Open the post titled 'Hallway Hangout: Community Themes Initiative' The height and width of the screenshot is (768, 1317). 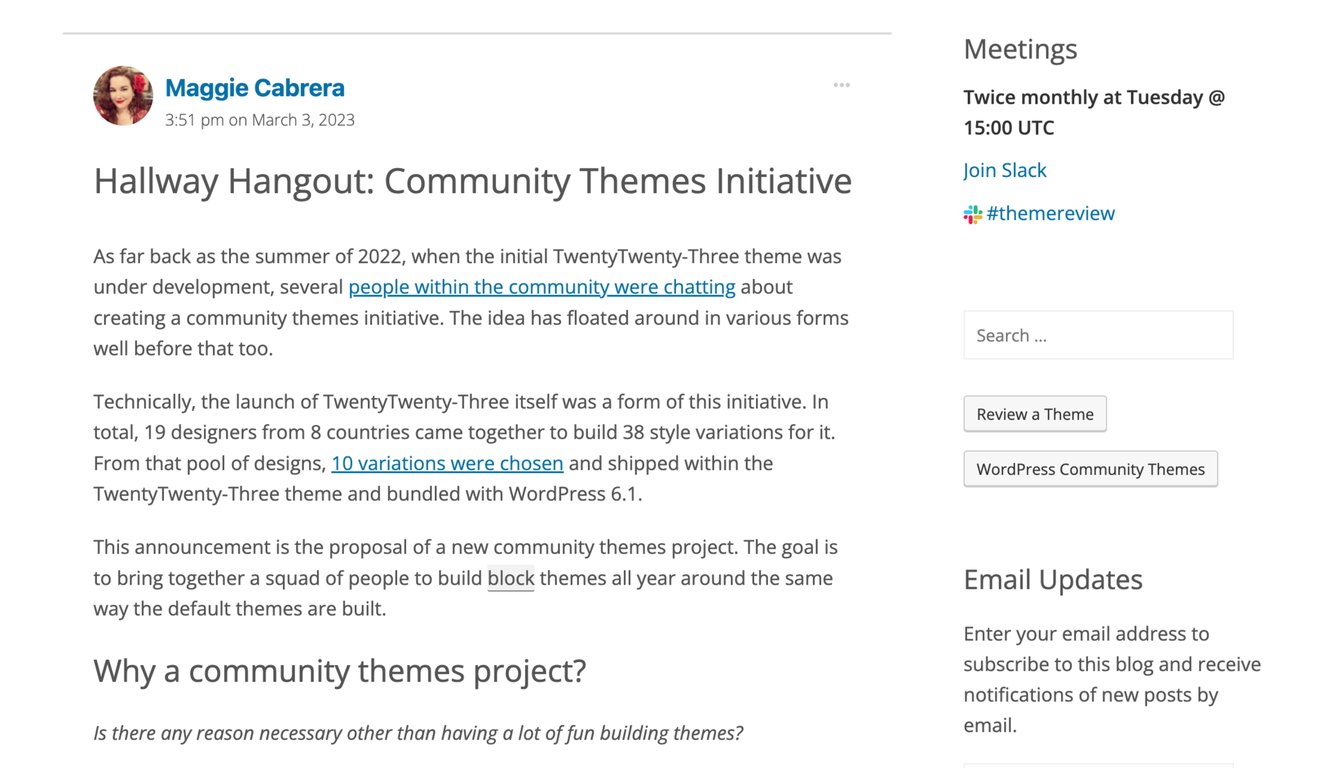coord(472,181)
